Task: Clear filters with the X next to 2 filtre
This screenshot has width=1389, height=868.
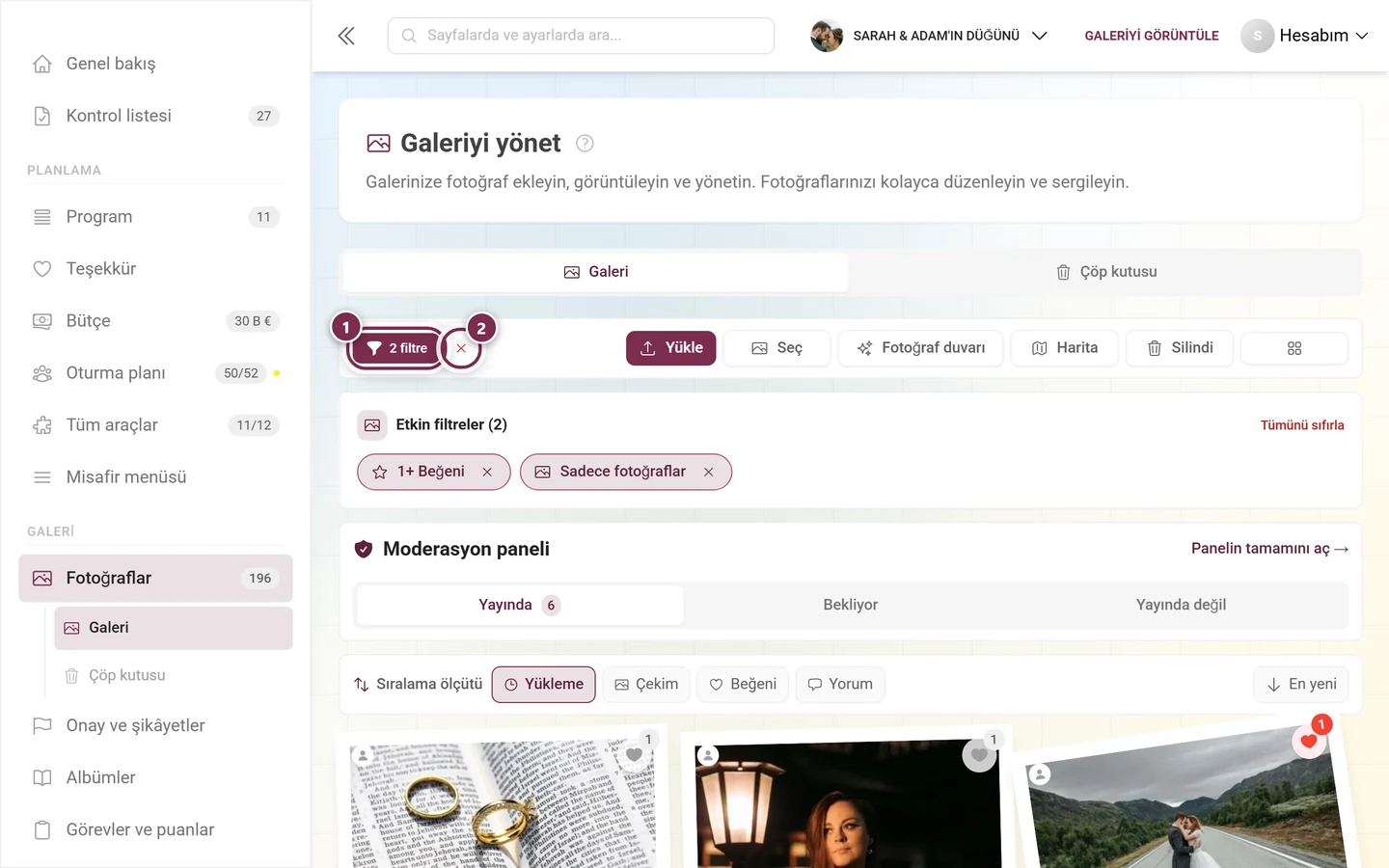Action: pos(461,348)
